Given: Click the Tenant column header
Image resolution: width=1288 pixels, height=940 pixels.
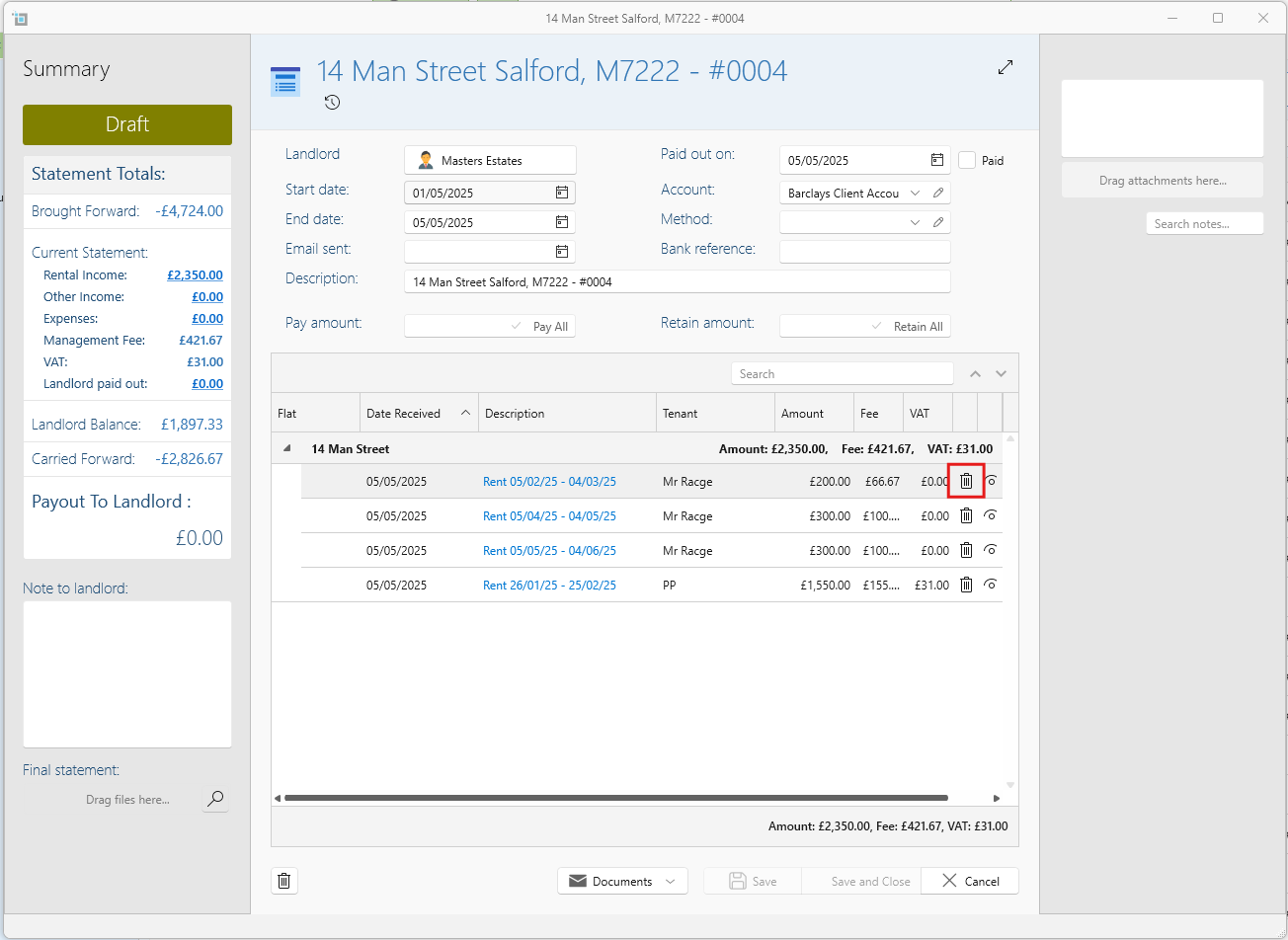Looking at the screenshot, I should coord(716,414).
